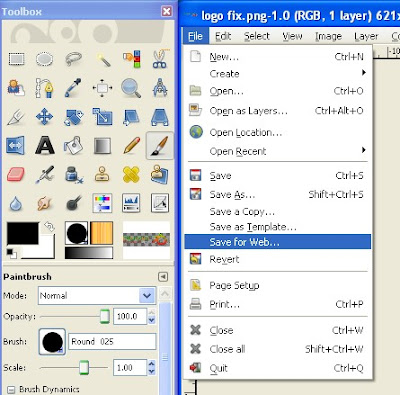The image size is (400, 395).
Task: Select the Ink tool
Action: pos(73,174)
